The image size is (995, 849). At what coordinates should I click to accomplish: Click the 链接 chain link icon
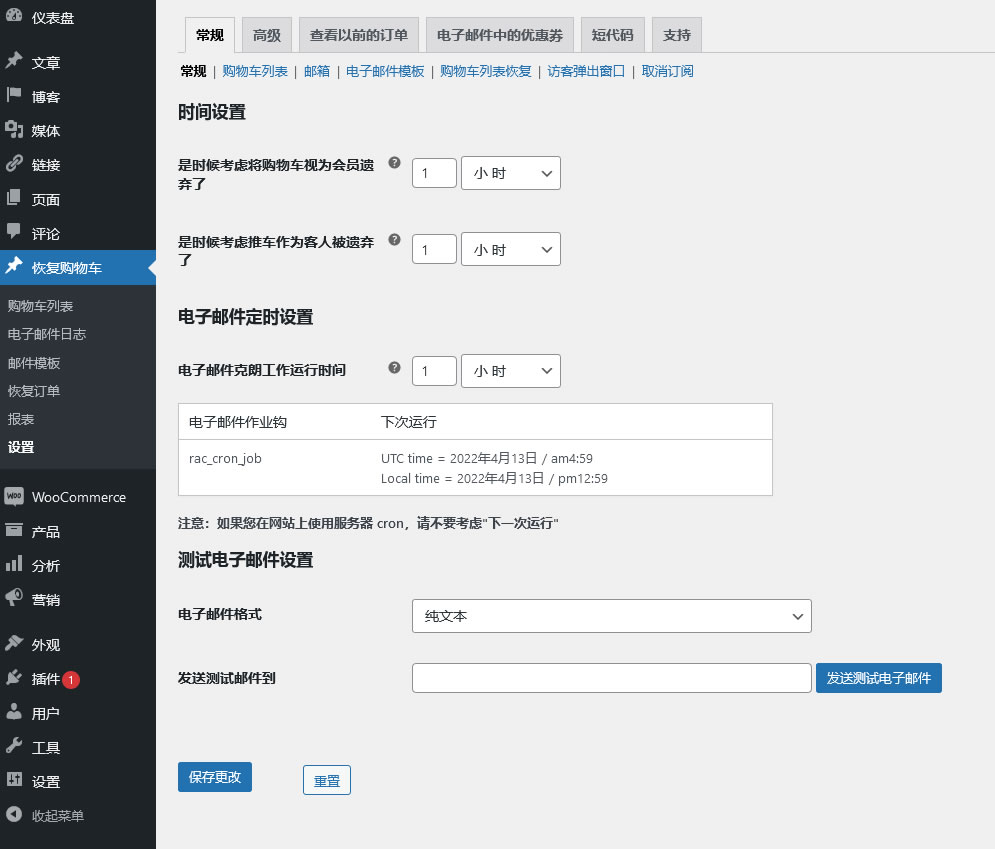(14, 164)
